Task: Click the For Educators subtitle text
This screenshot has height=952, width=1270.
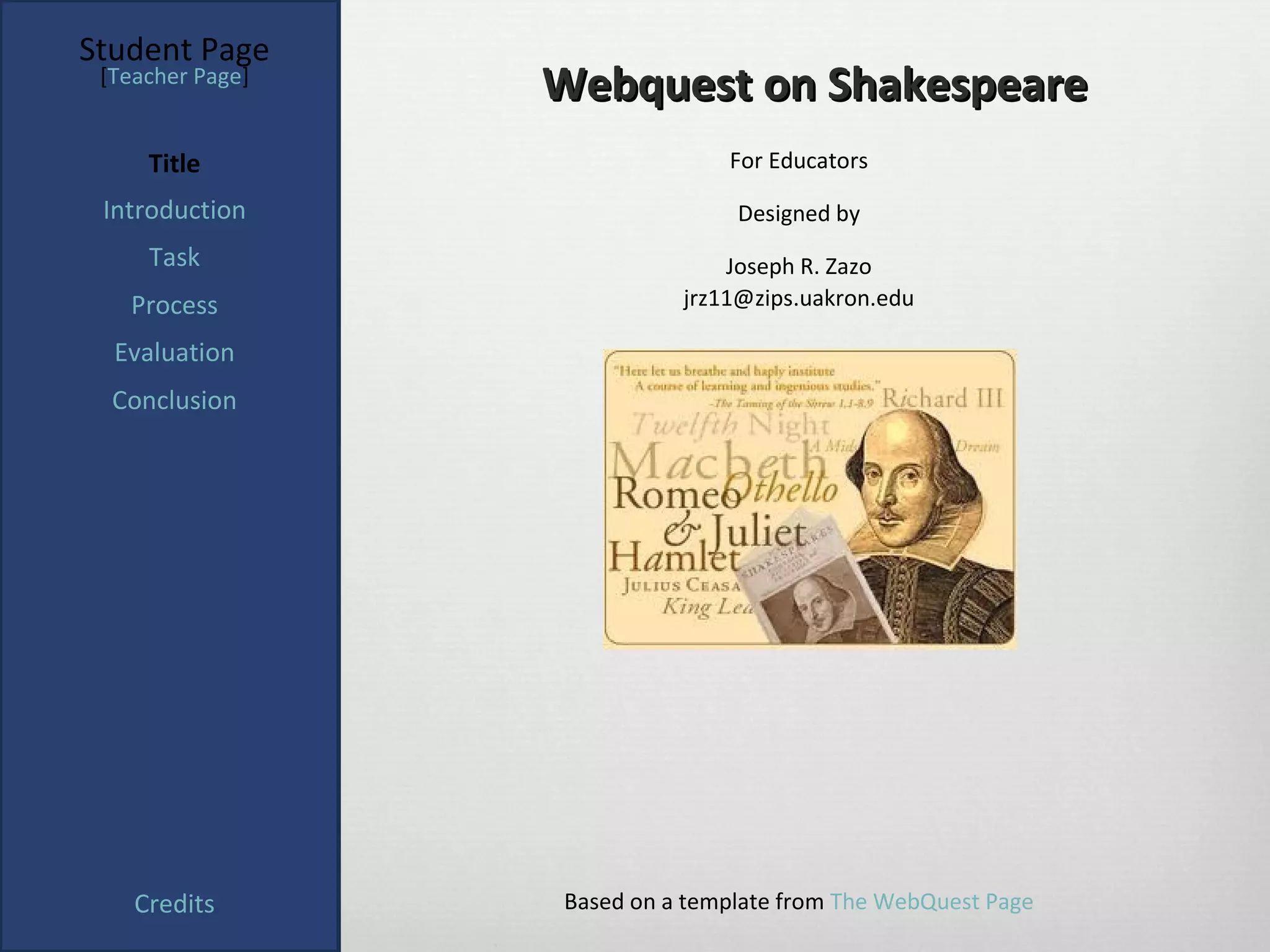Action: coord(799,161)
